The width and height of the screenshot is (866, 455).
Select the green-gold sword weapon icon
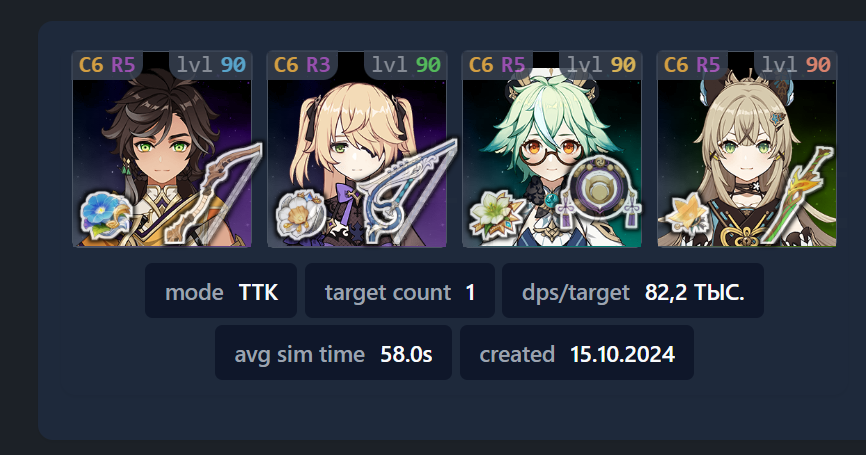797,195
